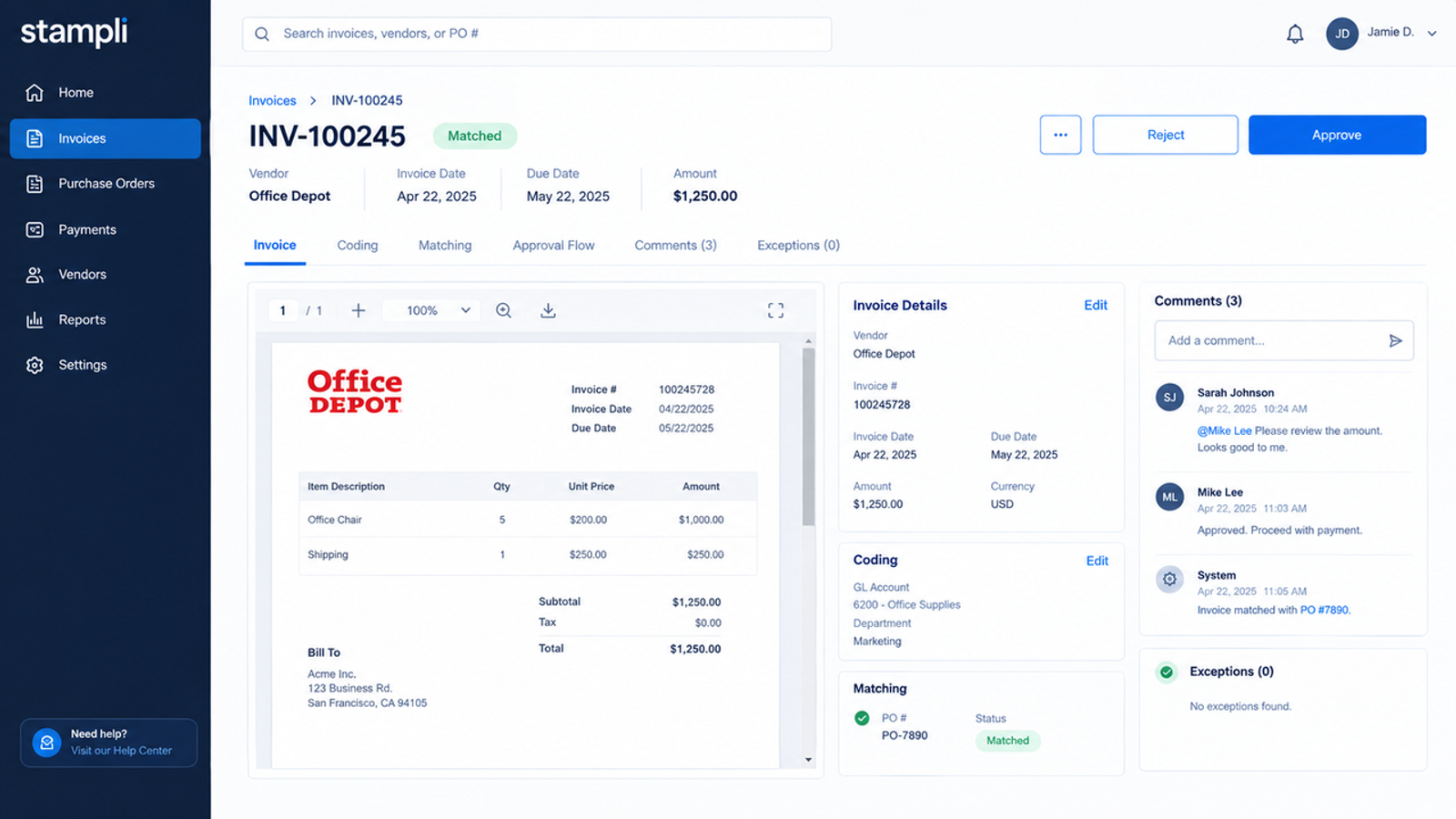Click the JD user avatar
Screen dimensions: 1456x819
click(1341, 34)
